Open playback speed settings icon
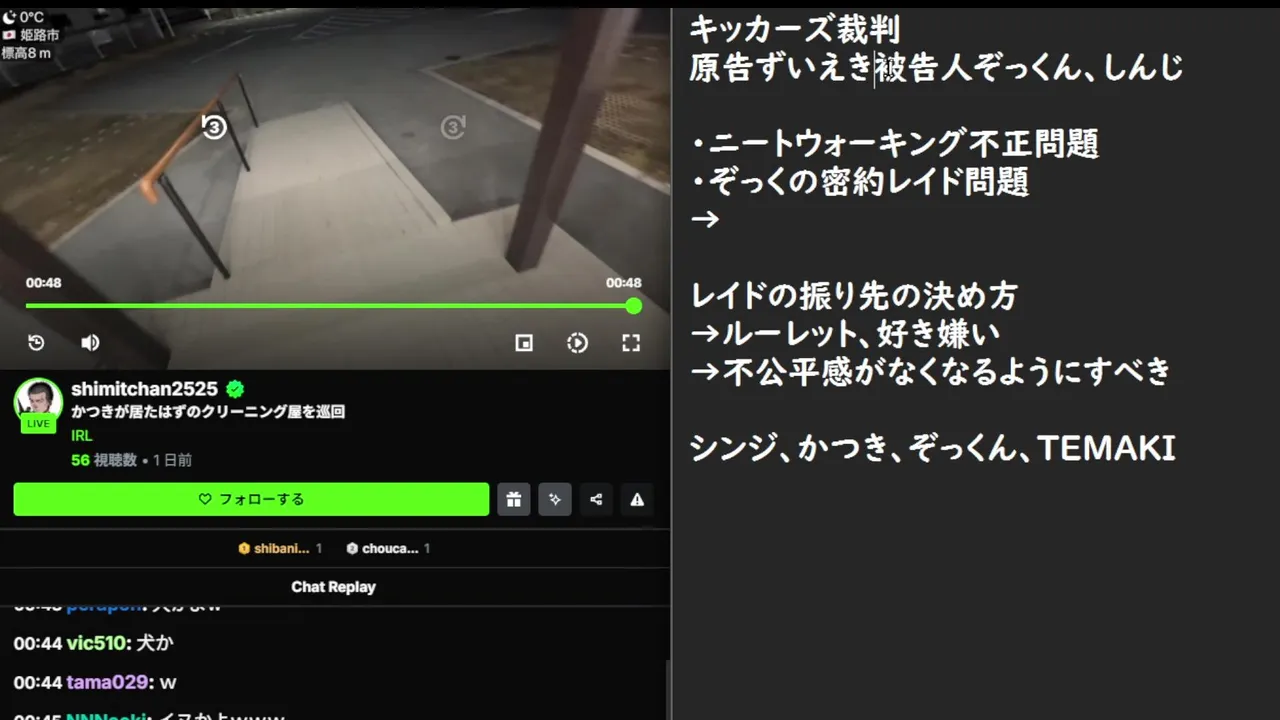Screen dimensions: 1280x720 pyautogui.click(x=577, y=343)
